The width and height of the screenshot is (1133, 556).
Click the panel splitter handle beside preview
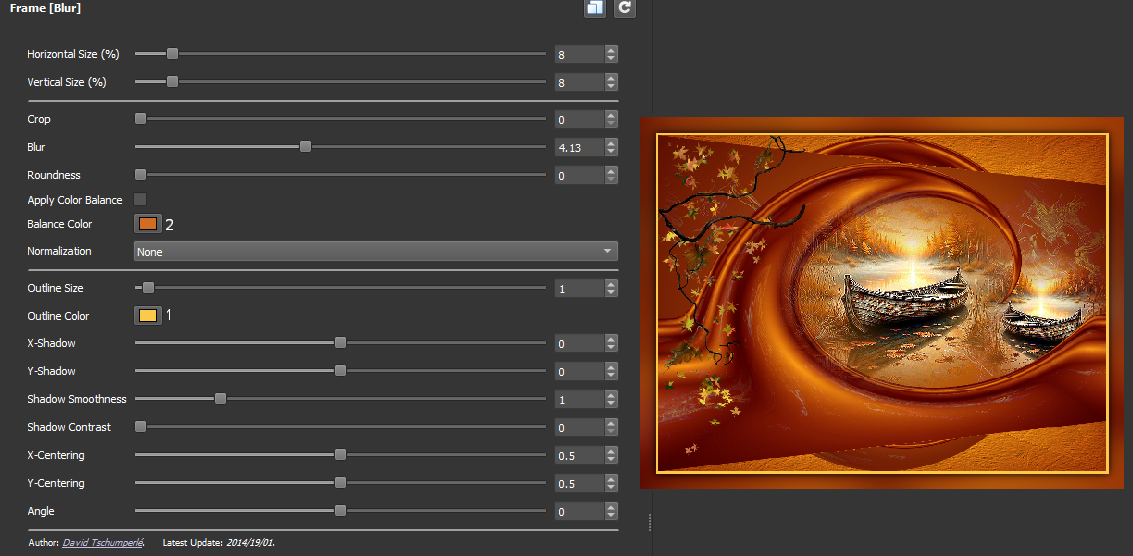650,522
